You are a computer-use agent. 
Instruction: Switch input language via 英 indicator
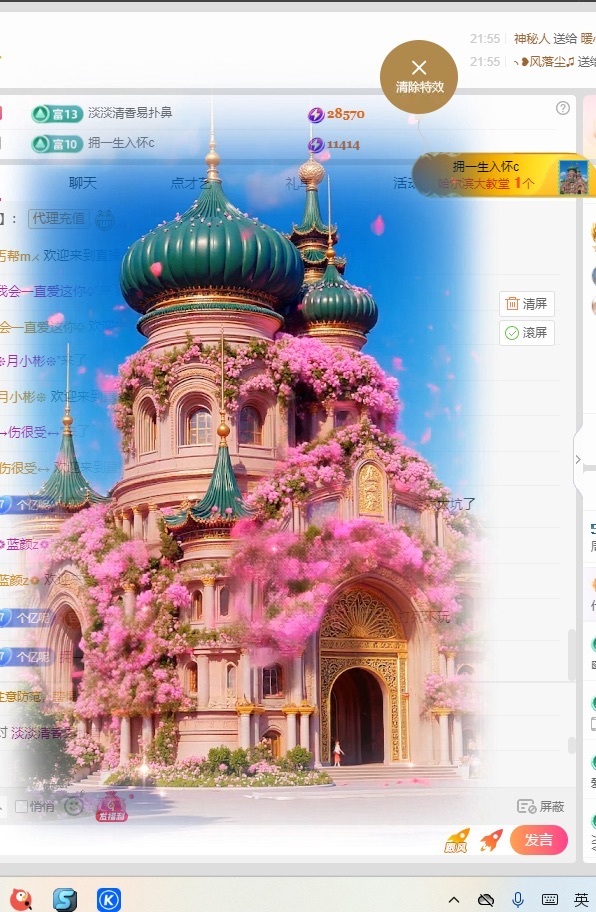click(581, 900)
